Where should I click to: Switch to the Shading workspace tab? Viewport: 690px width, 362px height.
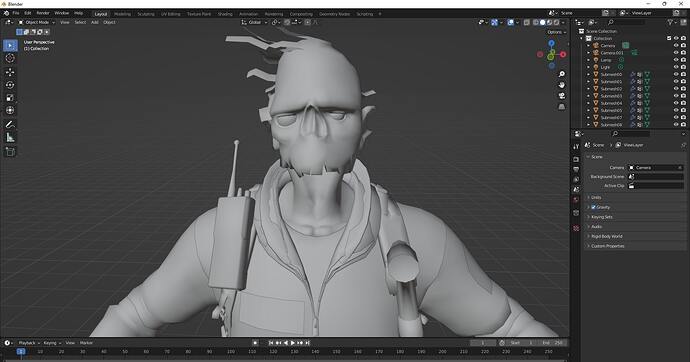[225, 14]
